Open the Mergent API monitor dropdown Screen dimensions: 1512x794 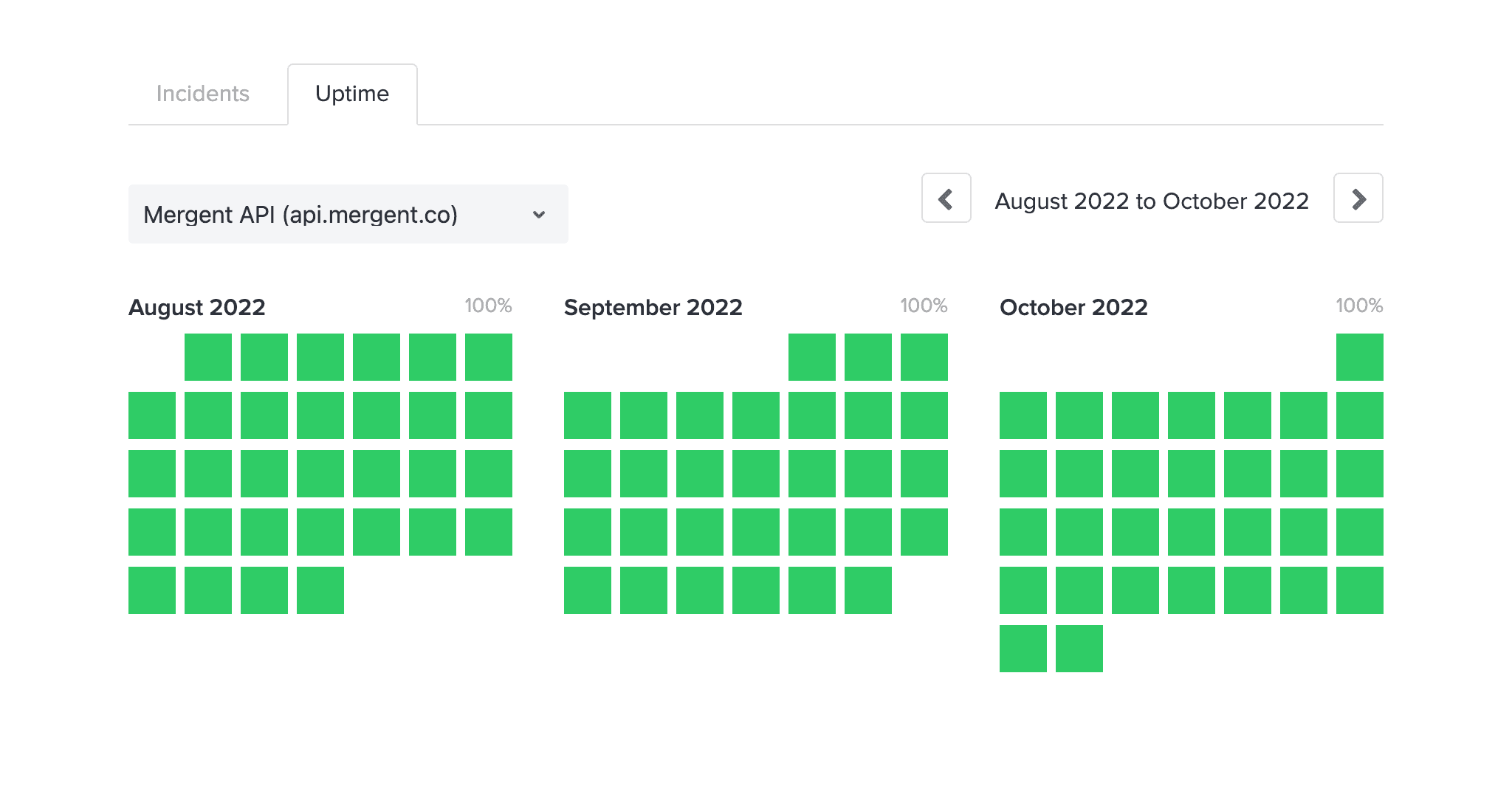pos(347,214)
